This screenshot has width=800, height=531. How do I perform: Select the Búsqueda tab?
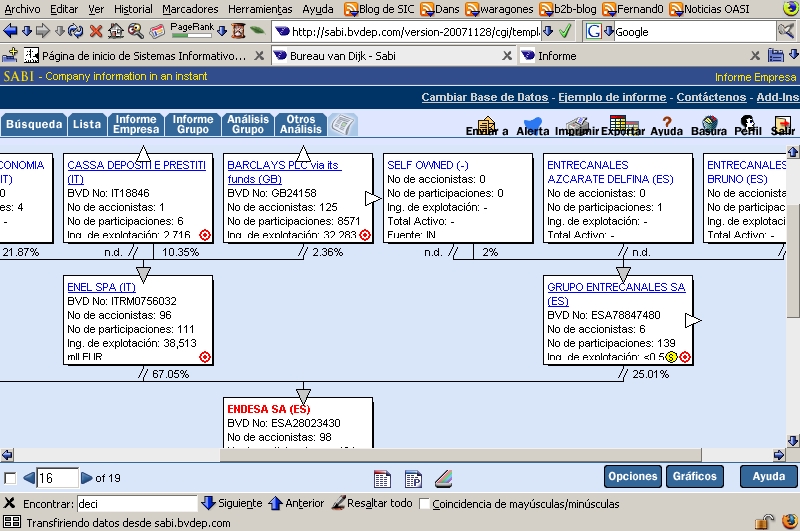[x=34, y=124]
